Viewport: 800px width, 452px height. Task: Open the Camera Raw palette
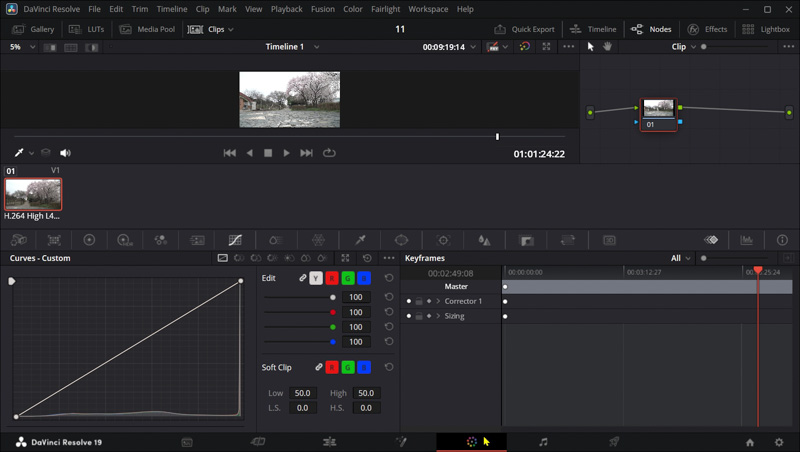[x=19, y=240]
